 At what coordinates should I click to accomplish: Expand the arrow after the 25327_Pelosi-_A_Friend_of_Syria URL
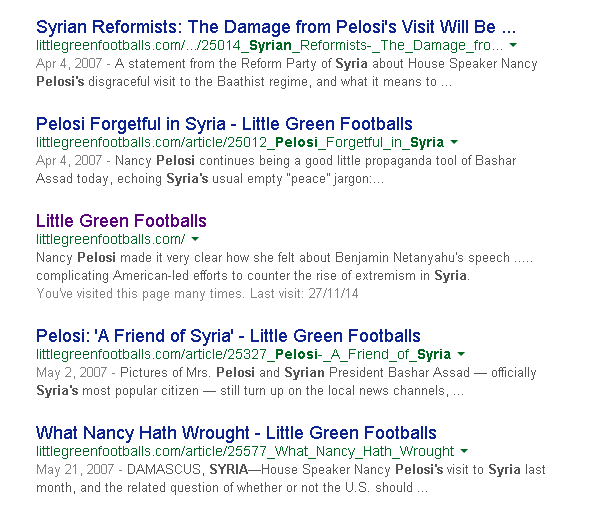(x=461, y=354)
